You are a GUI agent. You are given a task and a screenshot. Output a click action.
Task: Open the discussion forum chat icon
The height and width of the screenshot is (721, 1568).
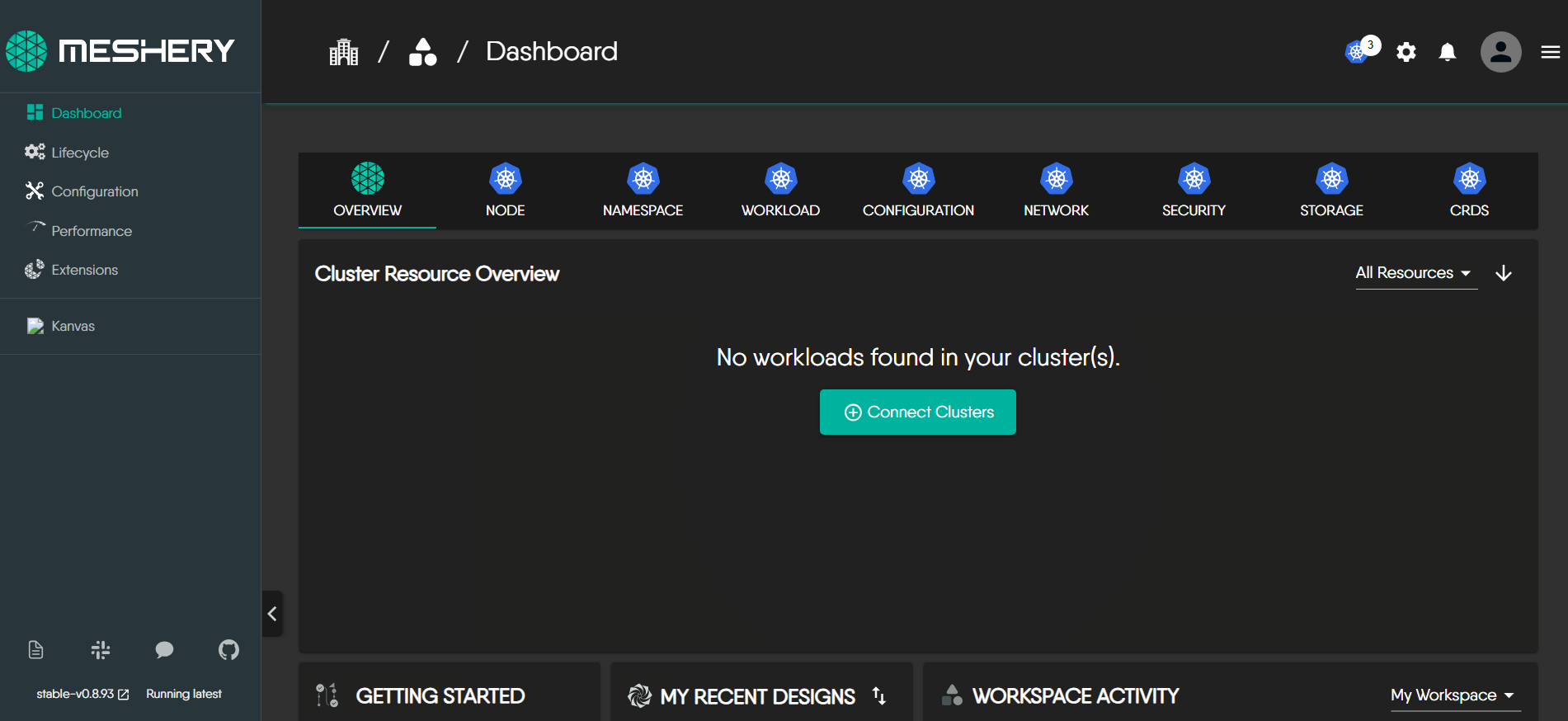(x=165, y=650)
